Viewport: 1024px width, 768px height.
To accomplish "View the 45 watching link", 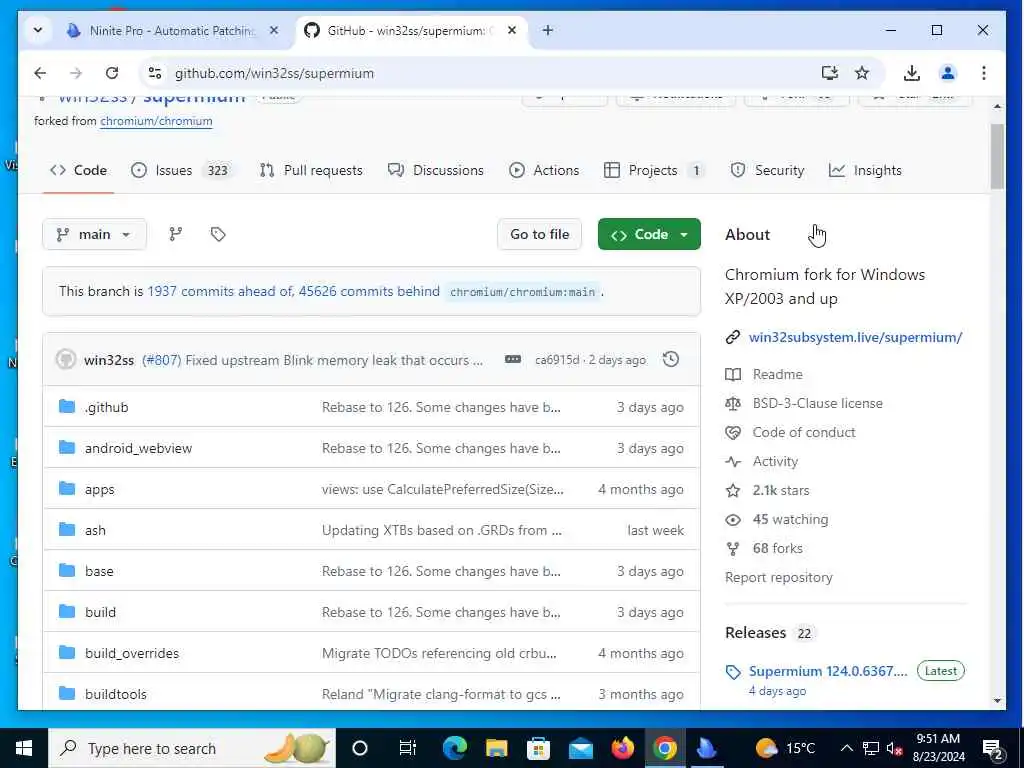I will click(790, 520).
